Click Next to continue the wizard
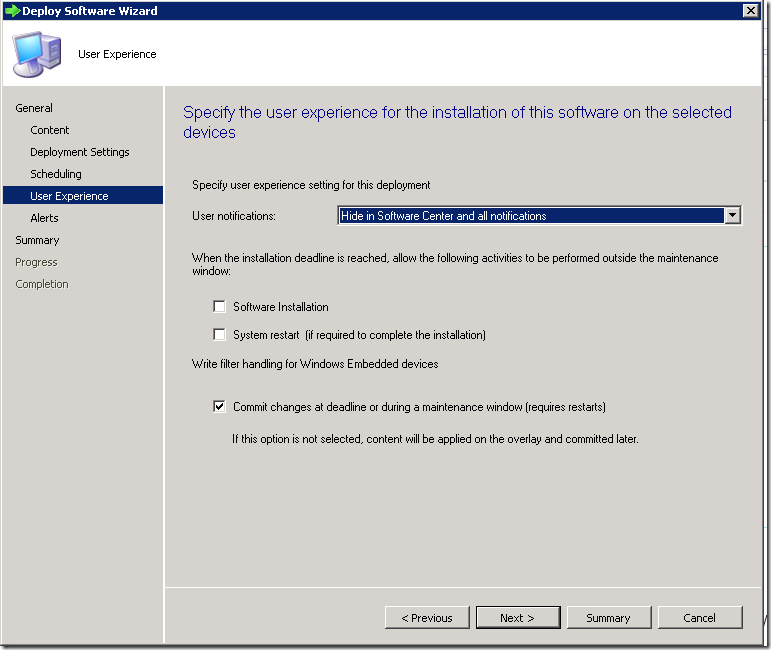The image size is (771, 650). 517,618
